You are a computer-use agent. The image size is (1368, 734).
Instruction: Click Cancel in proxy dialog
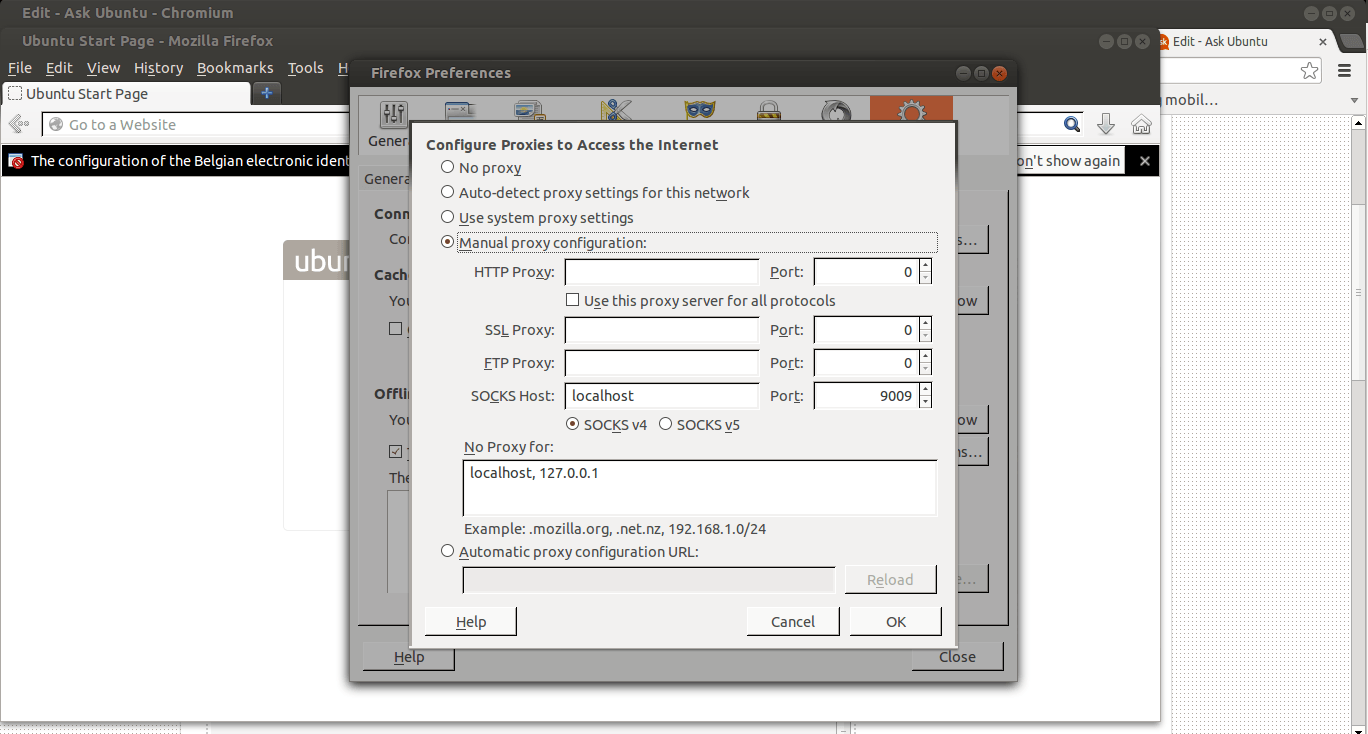click(x=793, y=621)
